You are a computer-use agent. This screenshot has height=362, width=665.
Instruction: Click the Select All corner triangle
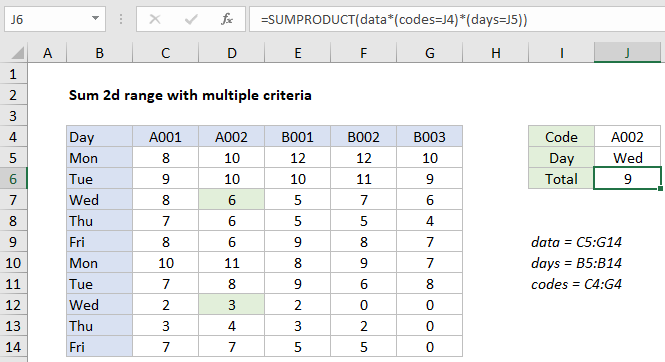coord(17,53)
